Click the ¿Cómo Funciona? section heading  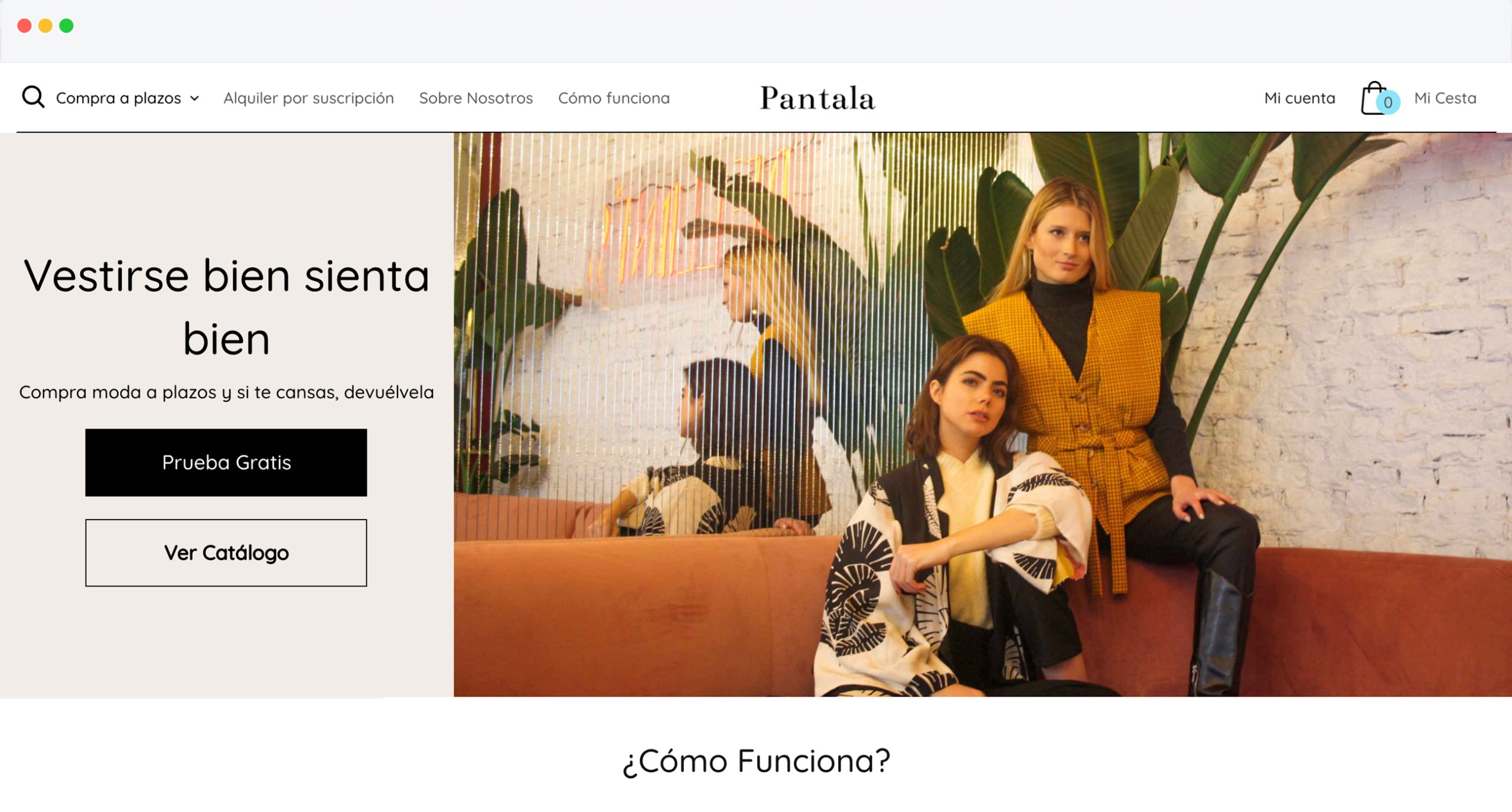(x=756, y=761)
